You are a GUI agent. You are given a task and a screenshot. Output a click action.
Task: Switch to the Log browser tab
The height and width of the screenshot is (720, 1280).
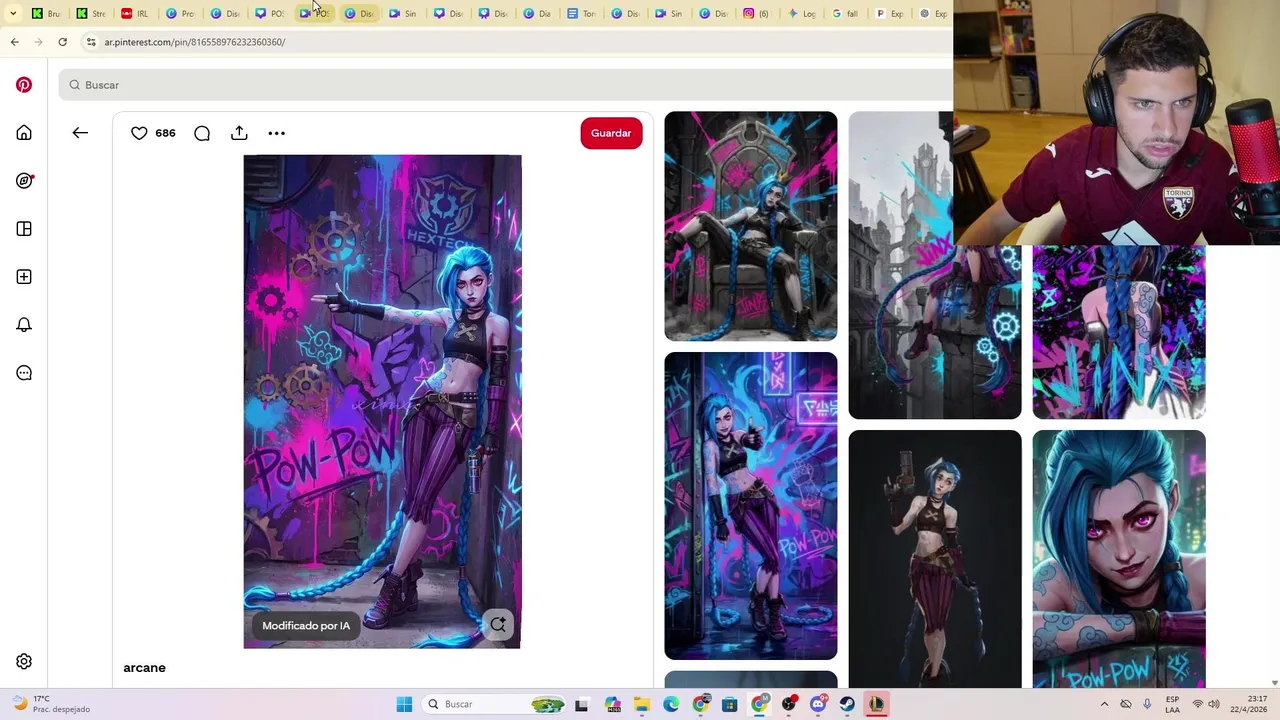click(802, 14)
